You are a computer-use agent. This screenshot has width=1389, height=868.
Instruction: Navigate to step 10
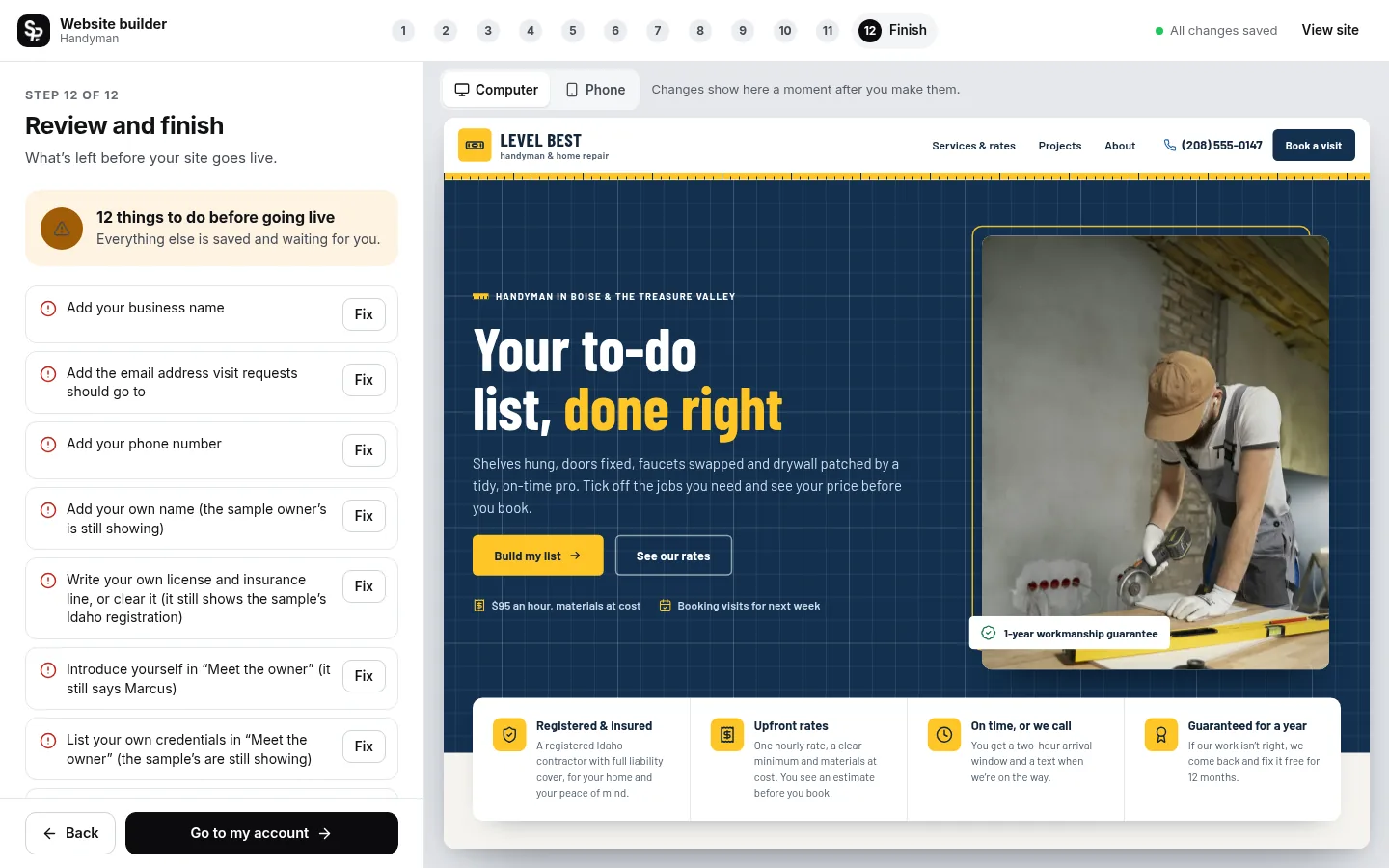tap(785, 31)
